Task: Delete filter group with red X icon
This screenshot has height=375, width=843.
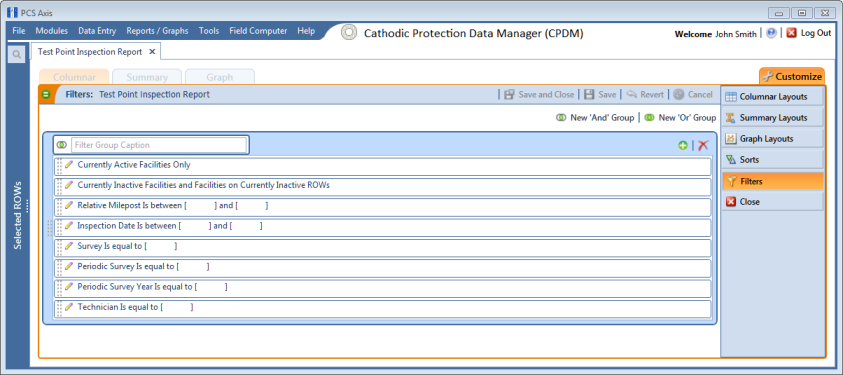Action: coord(703,146)
